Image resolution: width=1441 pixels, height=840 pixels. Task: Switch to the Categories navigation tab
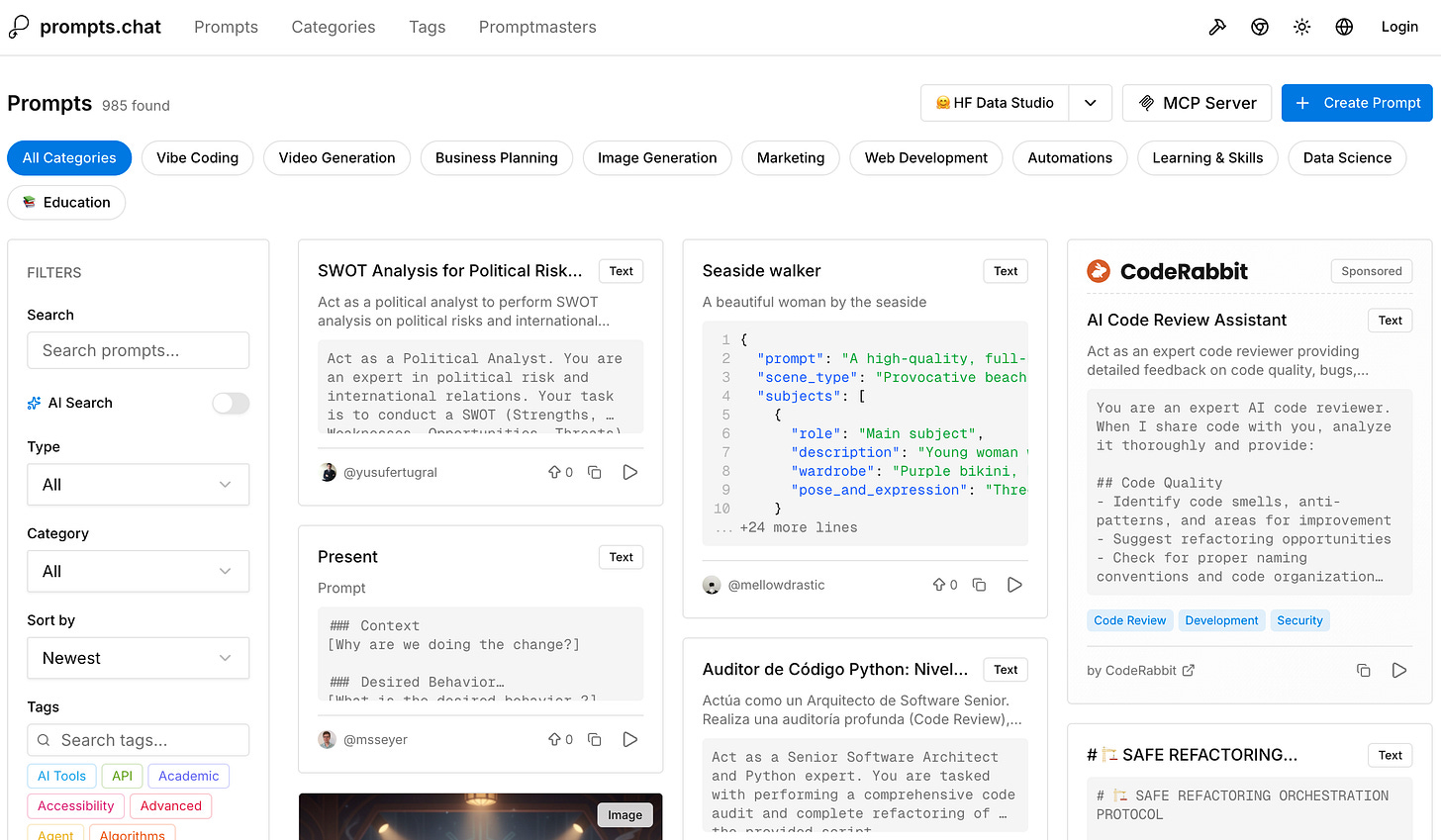coord(333,27)
